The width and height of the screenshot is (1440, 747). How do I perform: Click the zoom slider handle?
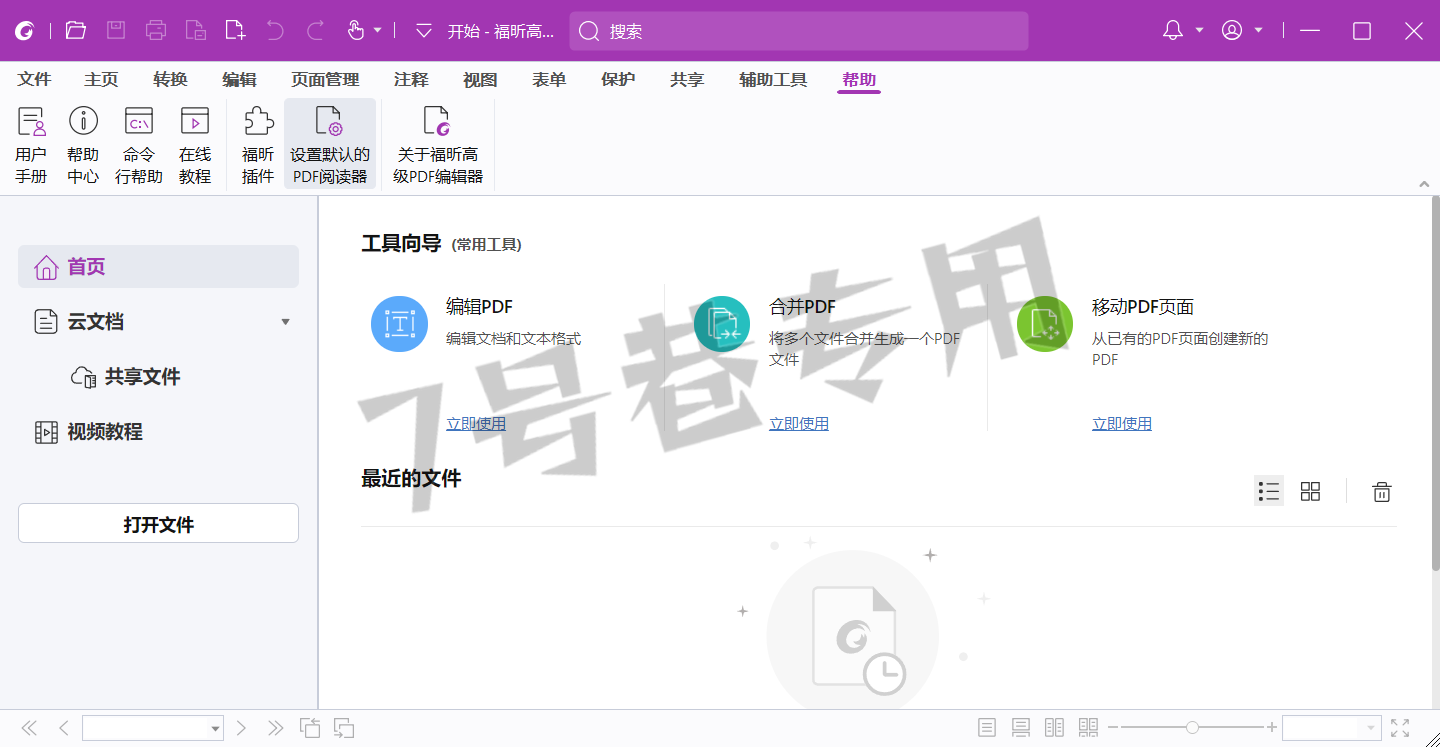1192,728
